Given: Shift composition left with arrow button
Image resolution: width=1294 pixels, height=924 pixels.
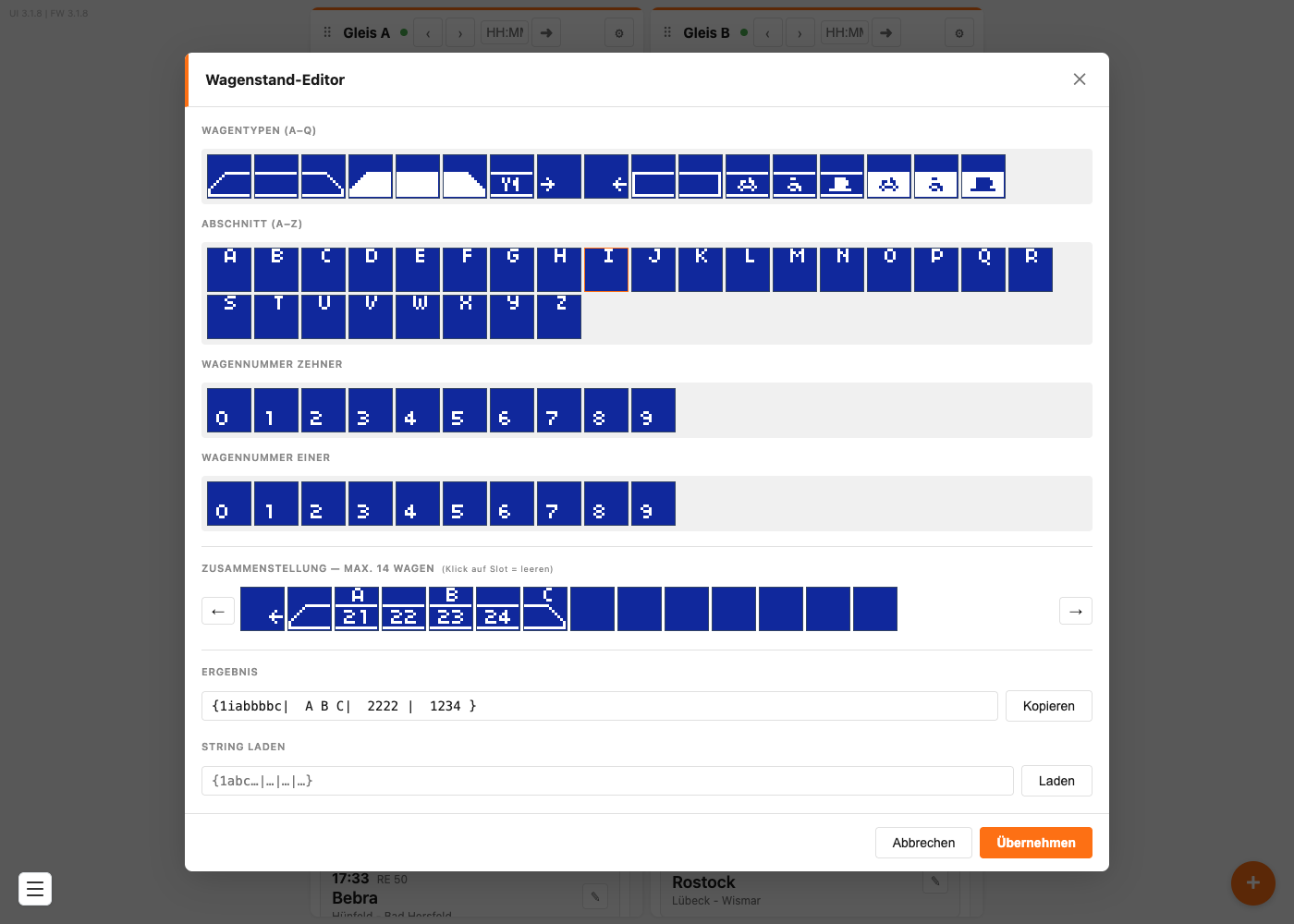Looking at the screenshot, I should pyautogui.click(x=218, y=611).
